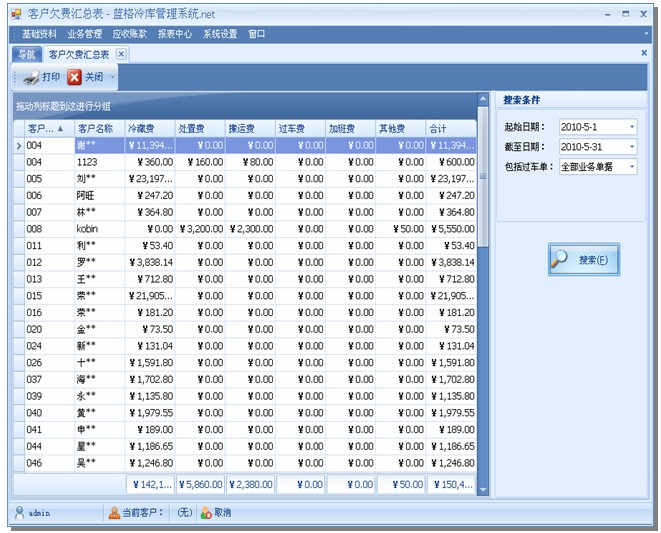Open the 报表中心 menu

coord(175,34)
